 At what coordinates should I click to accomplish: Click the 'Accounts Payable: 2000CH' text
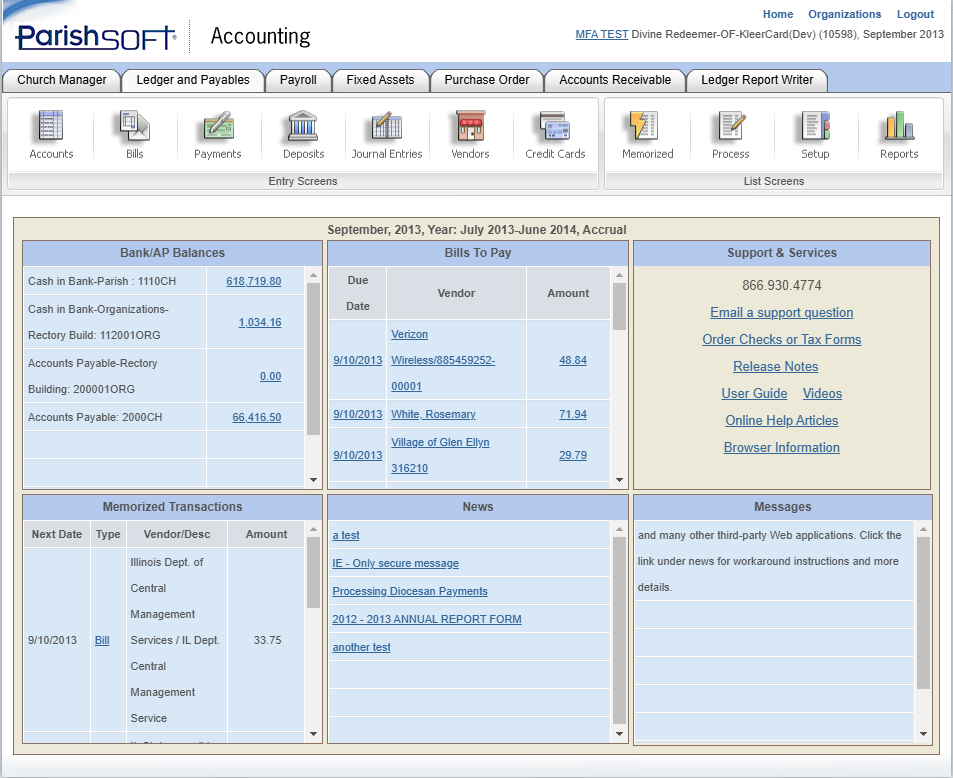point(95,418)
